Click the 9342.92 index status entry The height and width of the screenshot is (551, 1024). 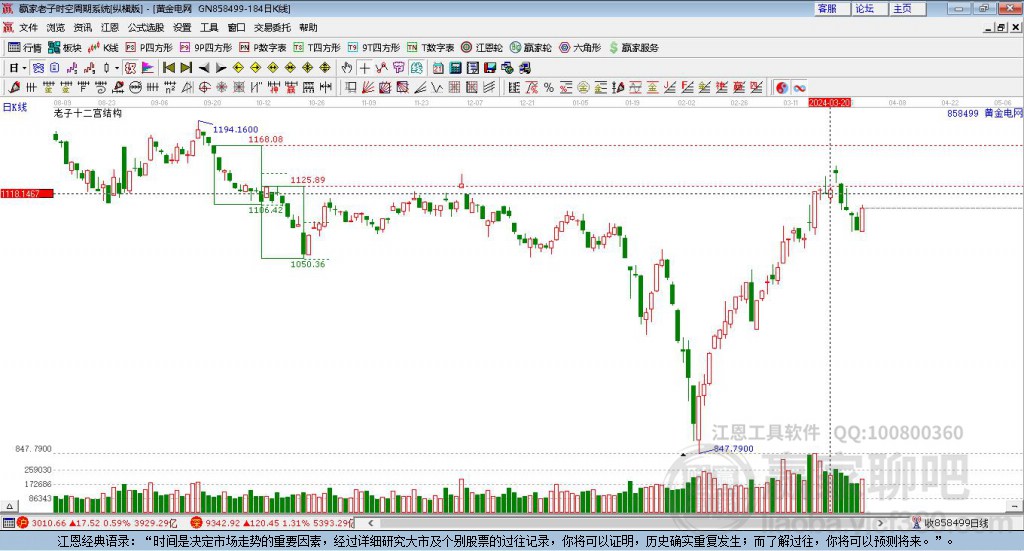273,523
